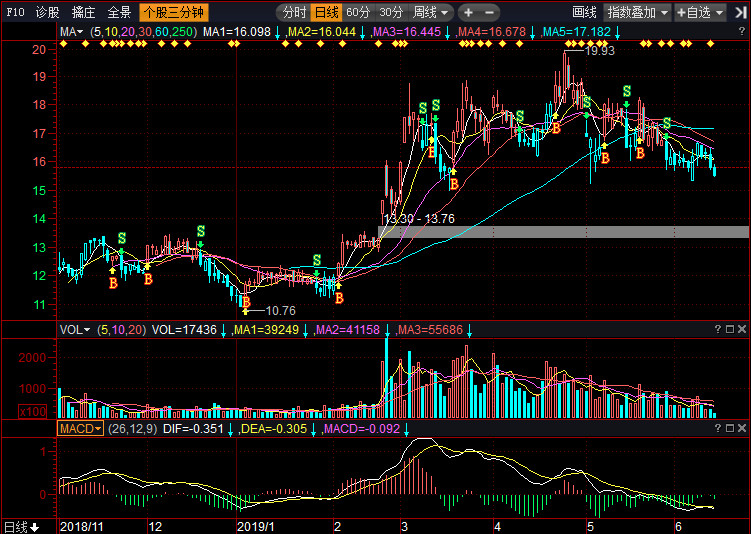Select the 60分 period view
This screenshot has height=534, width=751.
pos(358,13)
